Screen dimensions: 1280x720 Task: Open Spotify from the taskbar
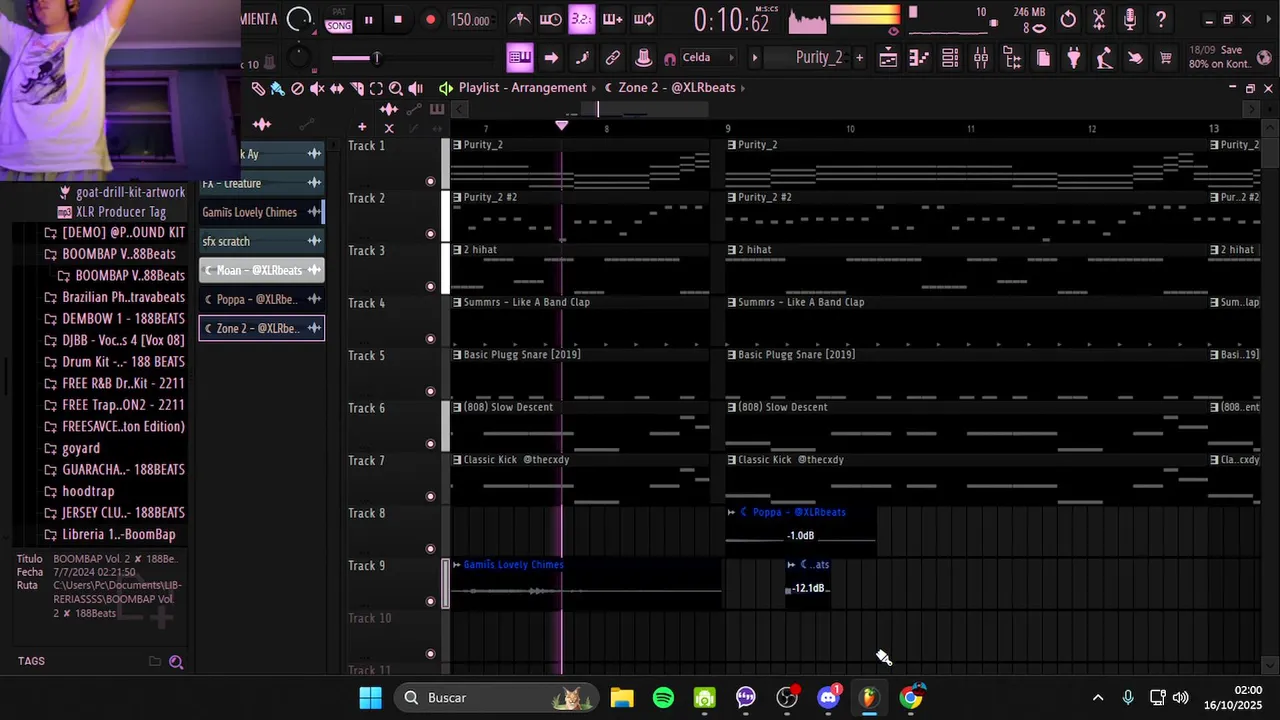[663, 698]
